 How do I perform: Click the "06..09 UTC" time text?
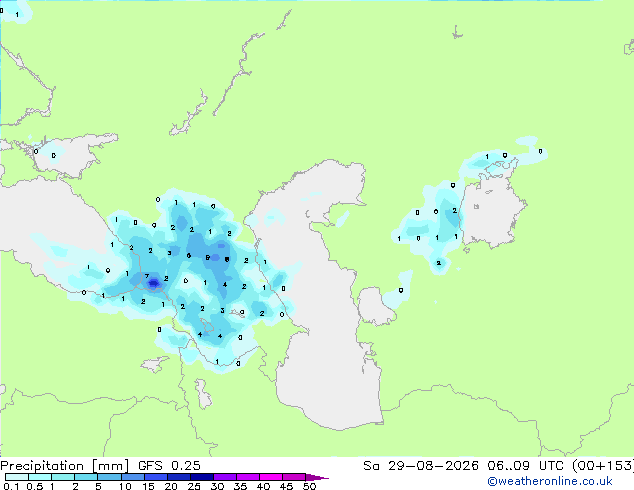526,466
